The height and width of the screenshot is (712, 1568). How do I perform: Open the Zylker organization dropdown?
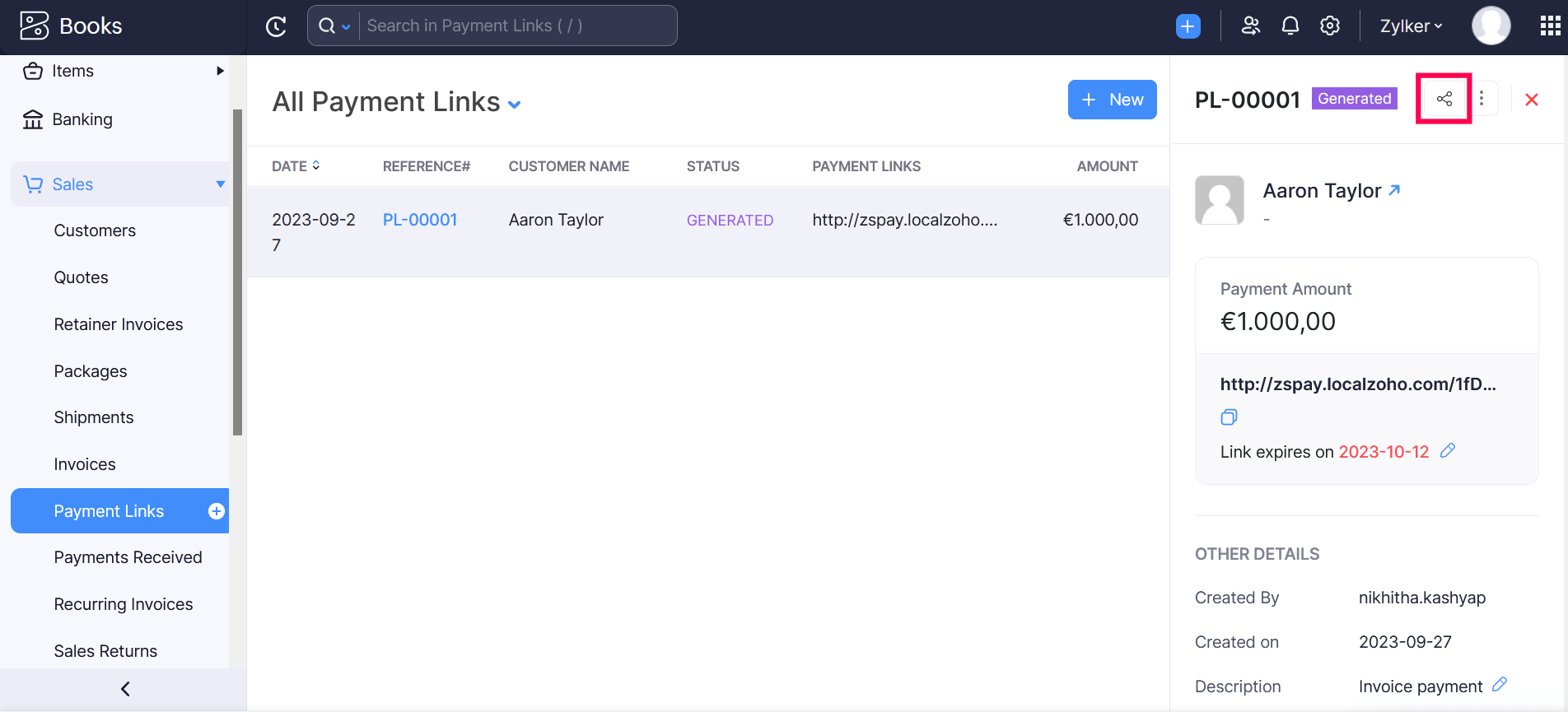(x=1411, y=26)
